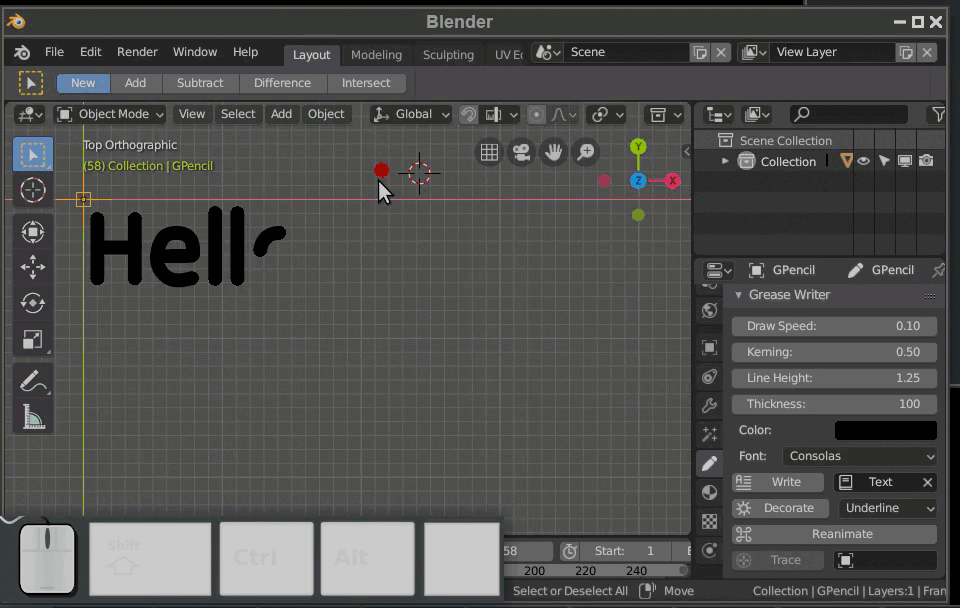Click the Y axis on navigation gizmo
Viewport: 960px width, 608px height.
(x=638, y=147)
